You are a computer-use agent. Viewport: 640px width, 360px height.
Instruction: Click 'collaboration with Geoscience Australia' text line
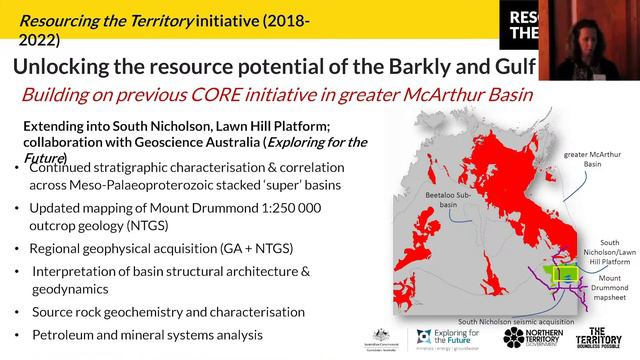195,142
